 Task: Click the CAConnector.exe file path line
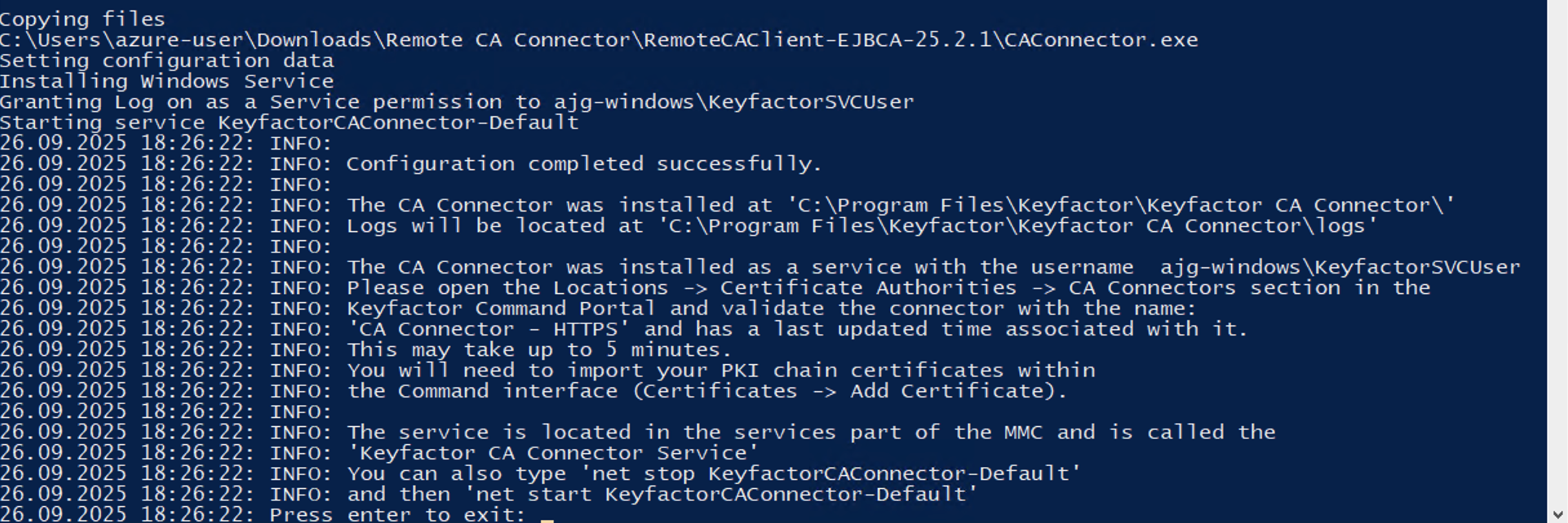(x=598, y=40)
